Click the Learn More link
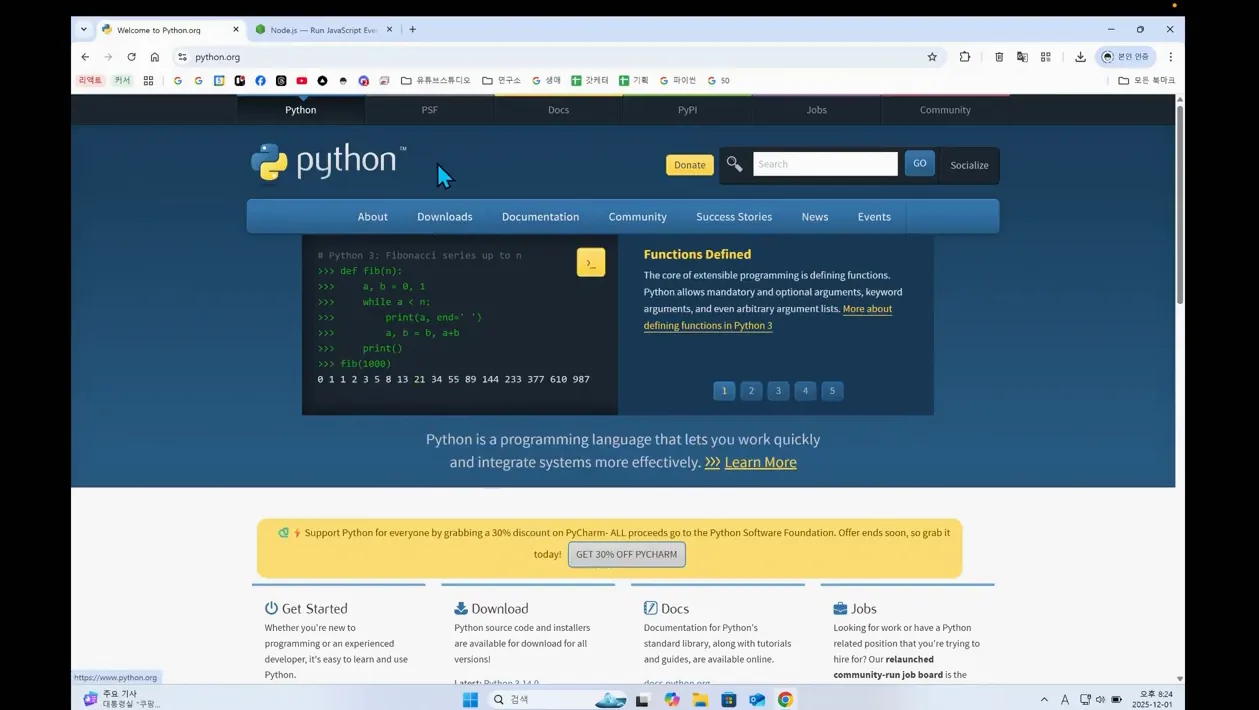1259x710 pixels. pos(760,462)
